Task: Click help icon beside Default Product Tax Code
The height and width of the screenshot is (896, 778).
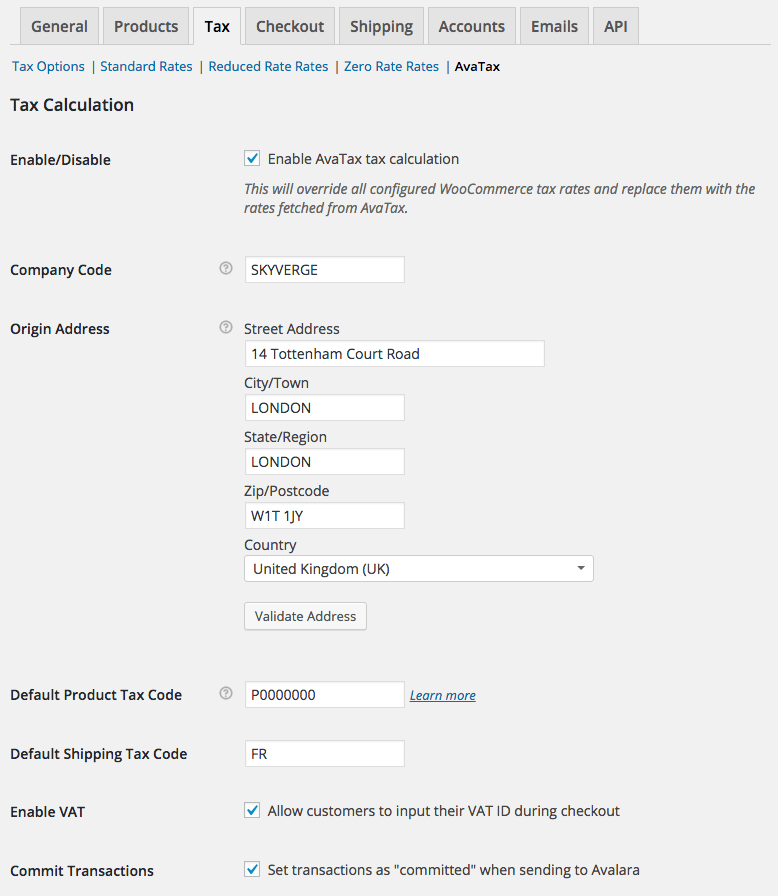Action: pyautogui.click(x=226, y=694)
